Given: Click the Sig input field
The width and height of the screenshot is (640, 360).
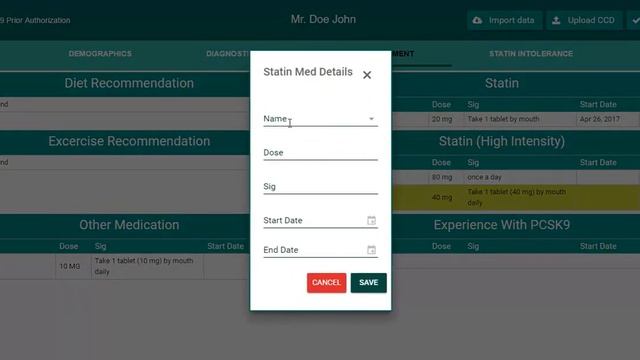Looking at the screenshot, I should click(320, 187).
